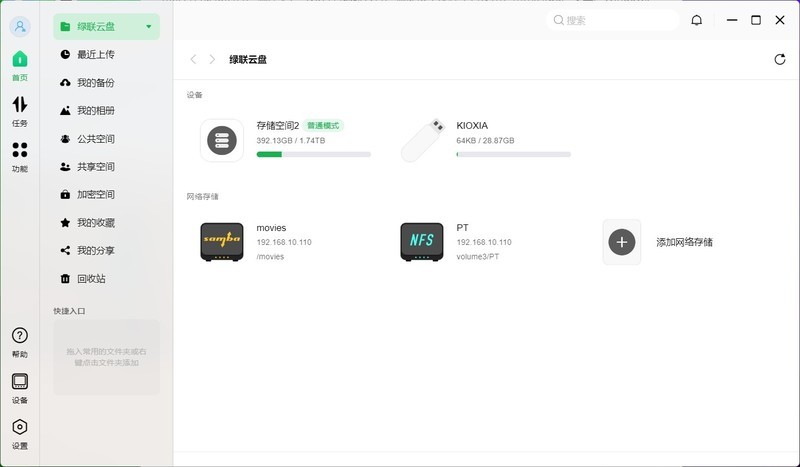The image size is (800, 467).
Task: Click the 64KB / 28.87GB capacity text
Action: coord(485,140)
